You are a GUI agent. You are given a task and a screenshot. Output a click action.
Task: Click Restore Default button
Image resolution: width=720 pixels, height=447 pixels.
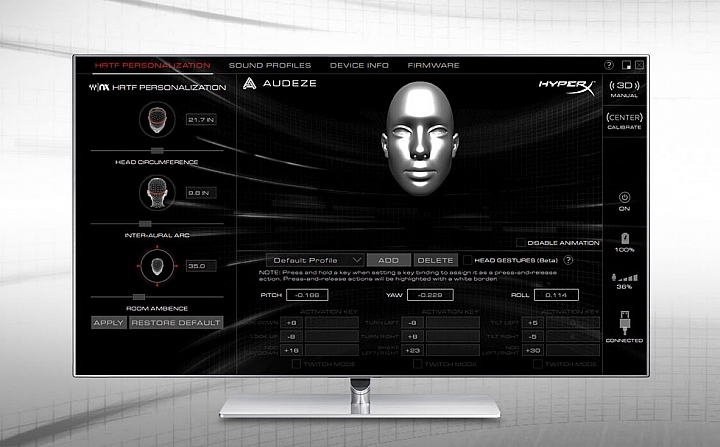(176, 323)
